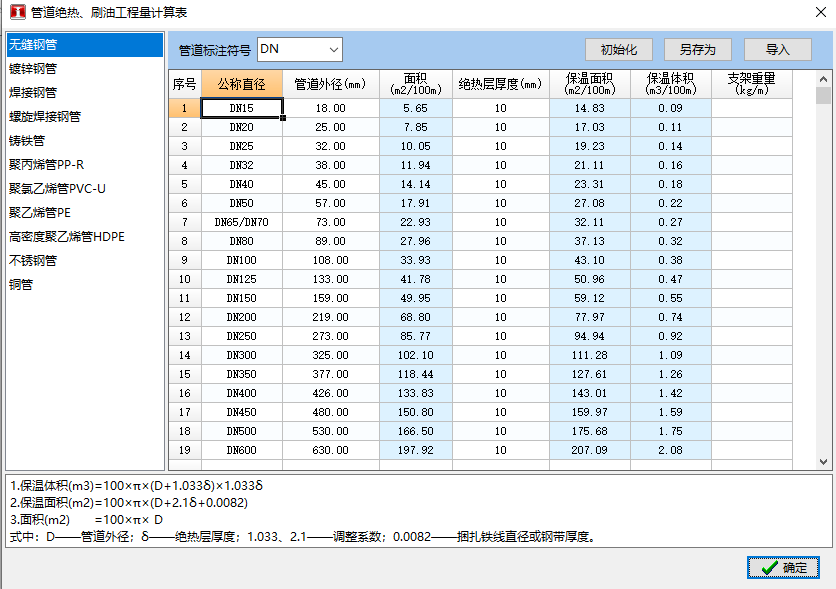Click the app icon in title bar
The height and width of the screenshot is (589, 836).
(x=14, y=12)
